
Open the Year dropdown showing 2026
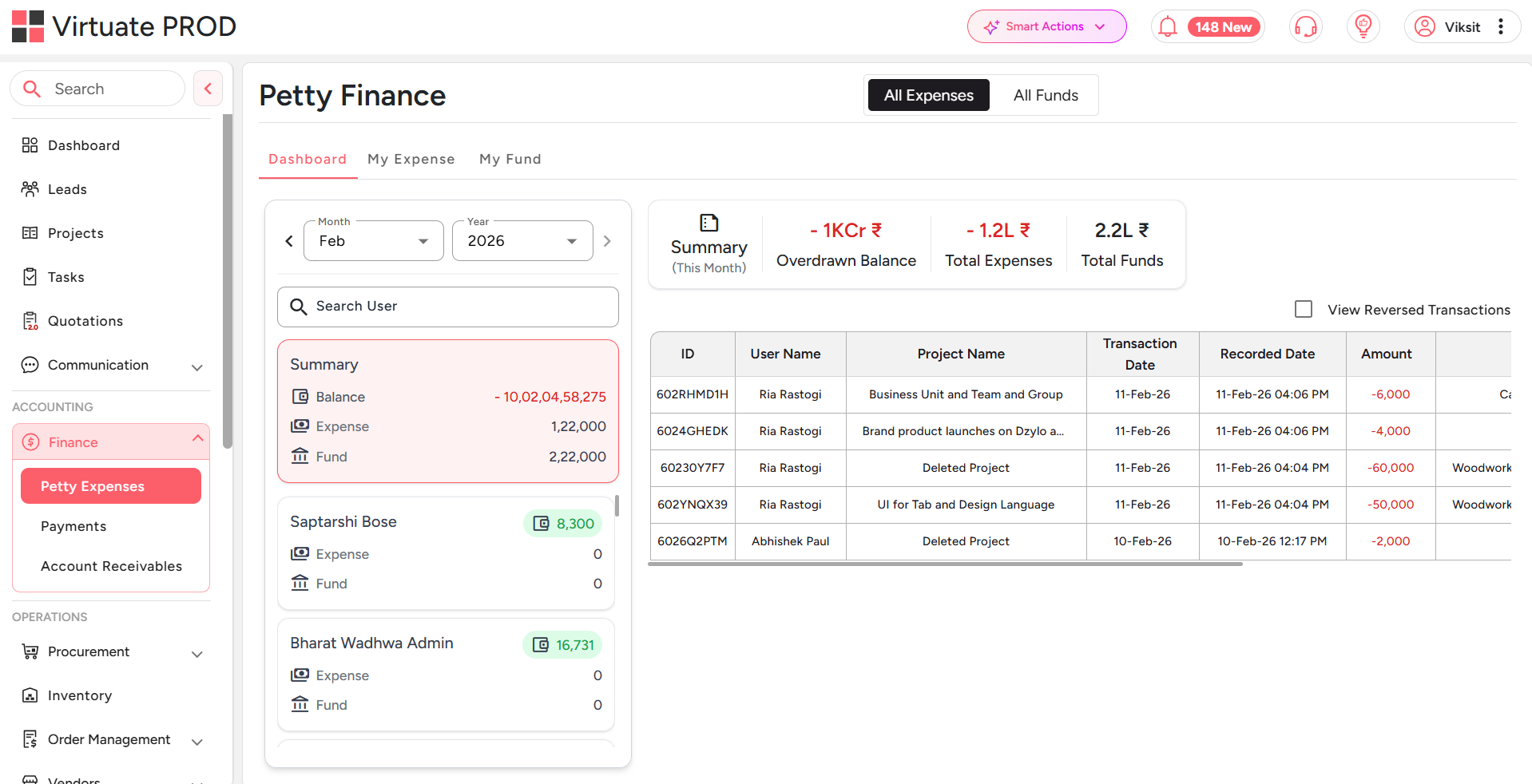[522, 240]
